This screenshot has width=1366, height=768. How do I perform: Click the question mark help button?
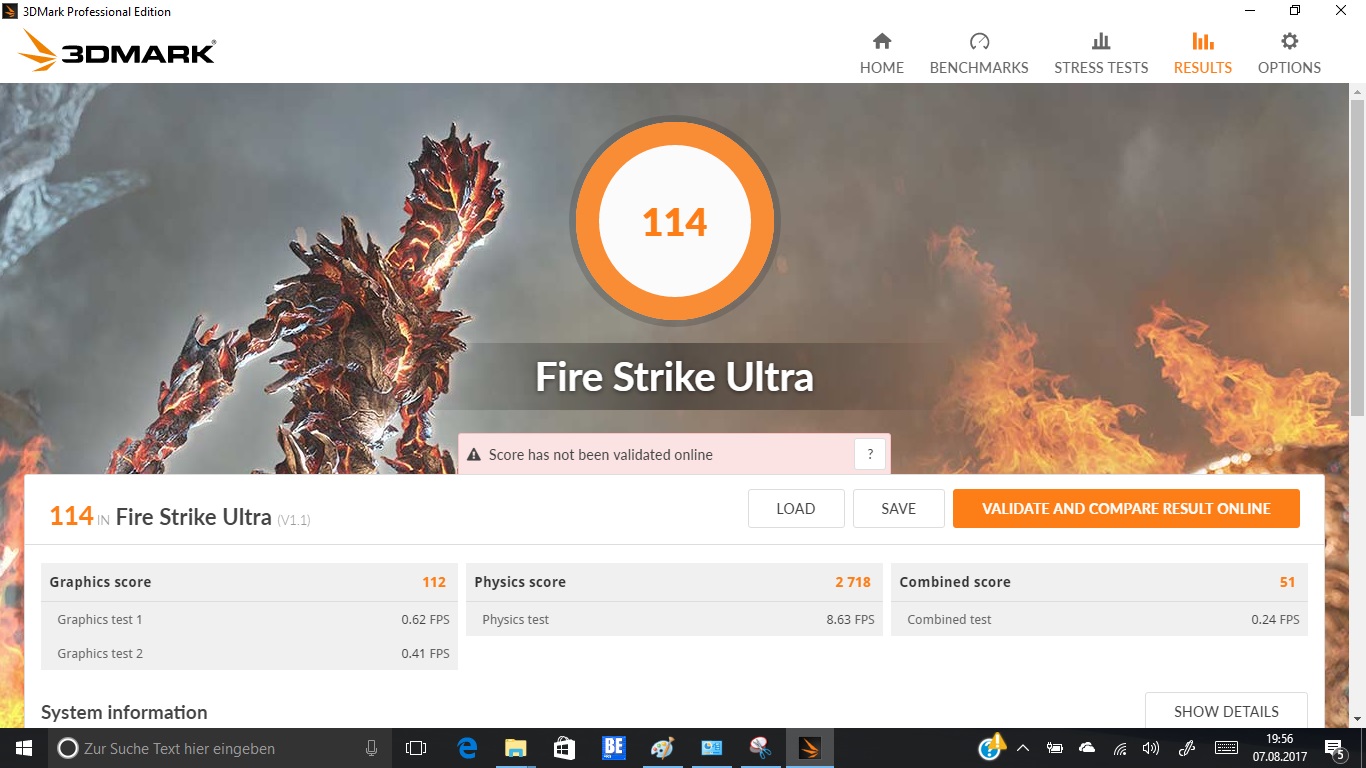[870, 454]
